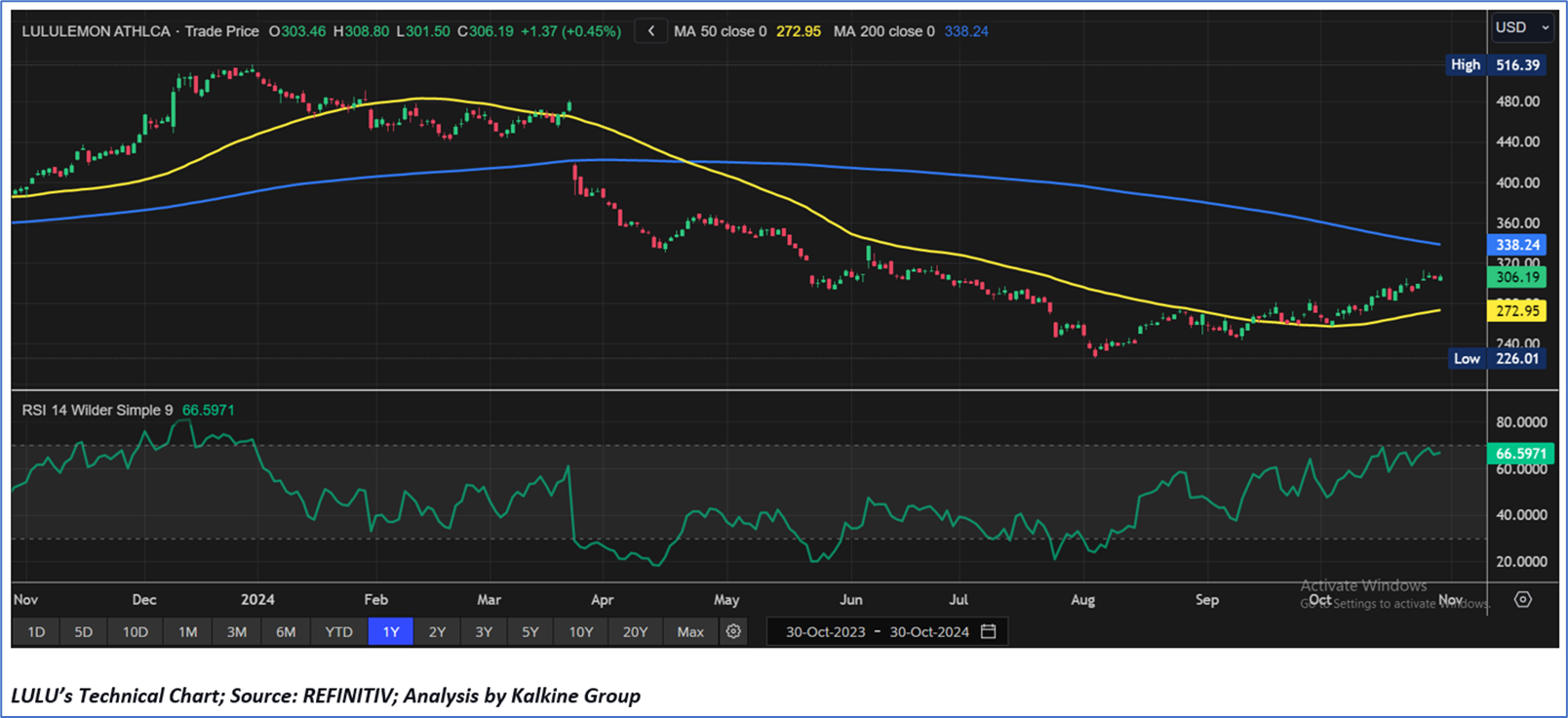Select the 1M time range
The image size is (1568, 718).
click(188, 632)
